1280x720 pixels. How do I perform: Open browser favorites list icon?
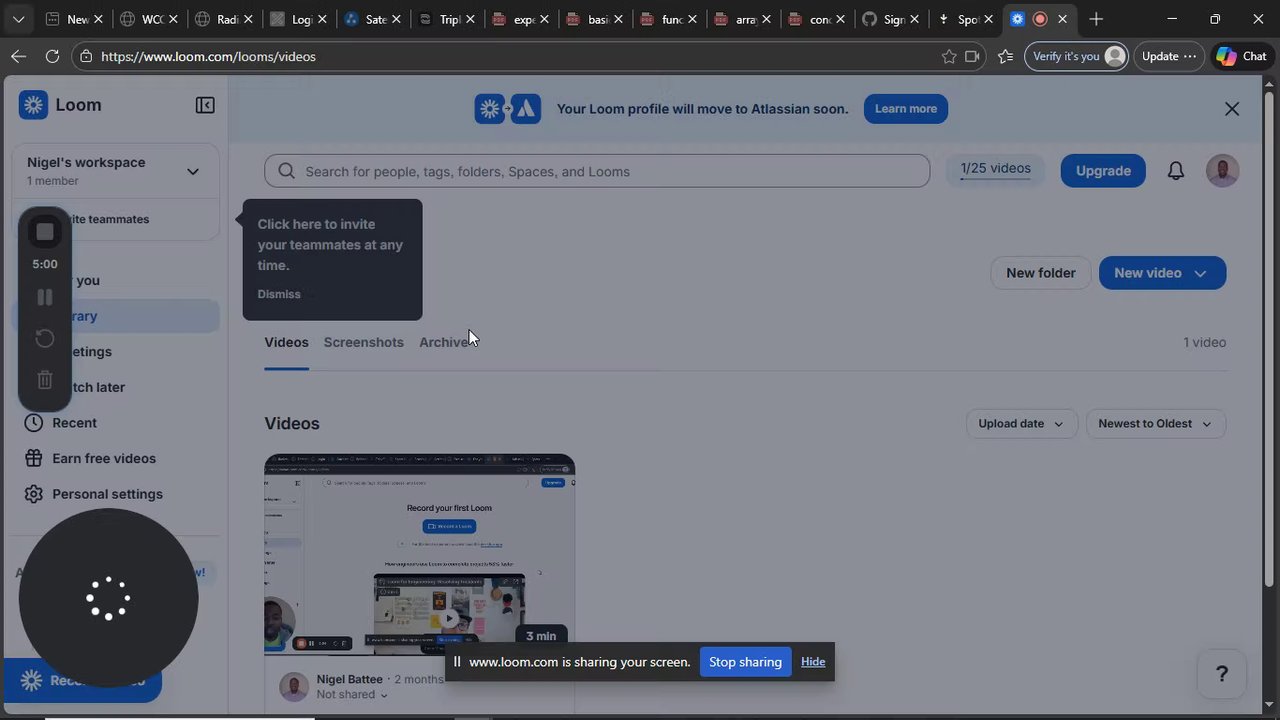tap(1005, 56)
